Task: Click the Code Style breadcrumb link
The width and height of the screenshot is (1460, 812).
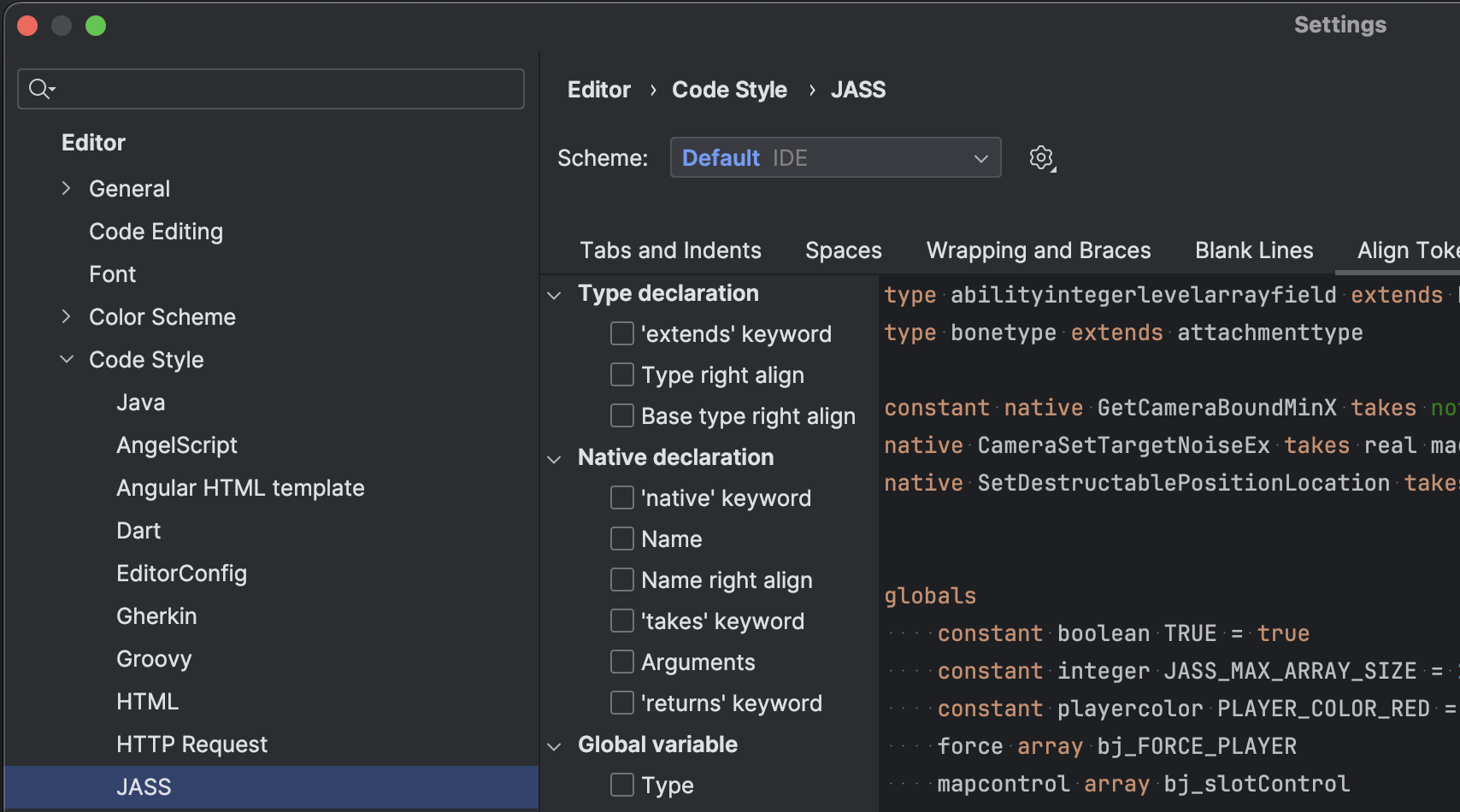Action: pos(729,90)
